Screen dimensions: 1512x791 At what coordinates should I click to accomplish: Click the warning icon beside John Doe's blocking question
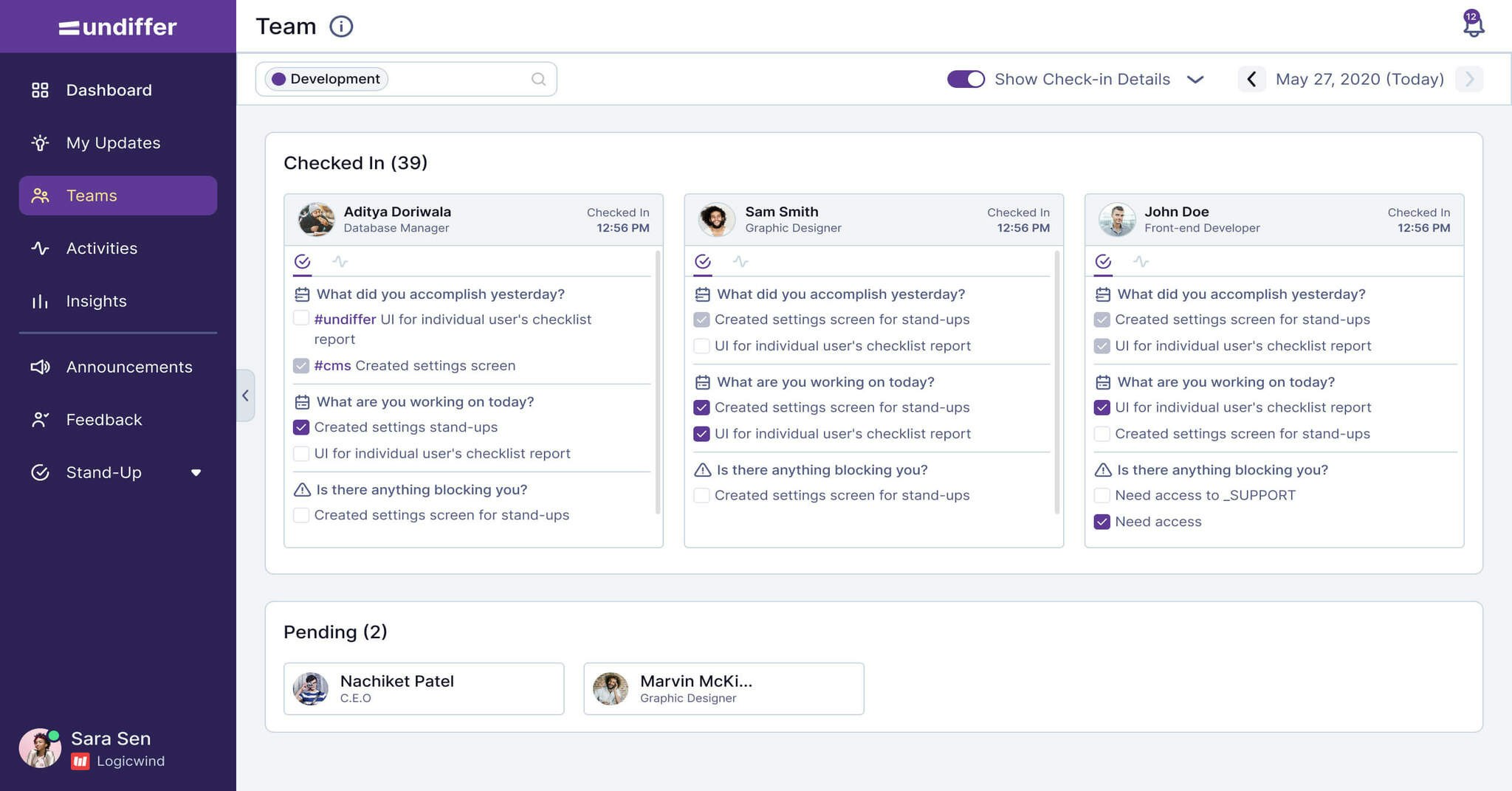point(1103,470)
